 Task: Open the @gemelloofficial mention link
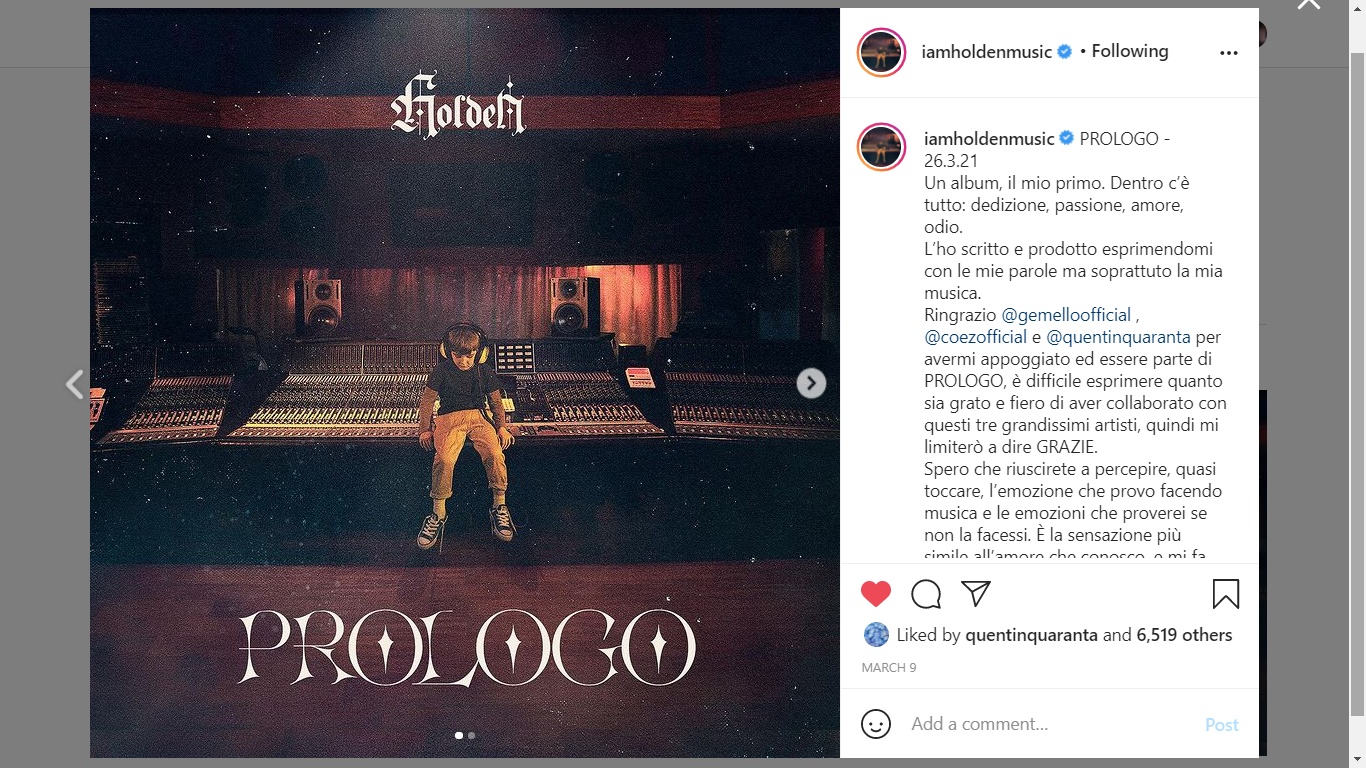pos(1066,315)
